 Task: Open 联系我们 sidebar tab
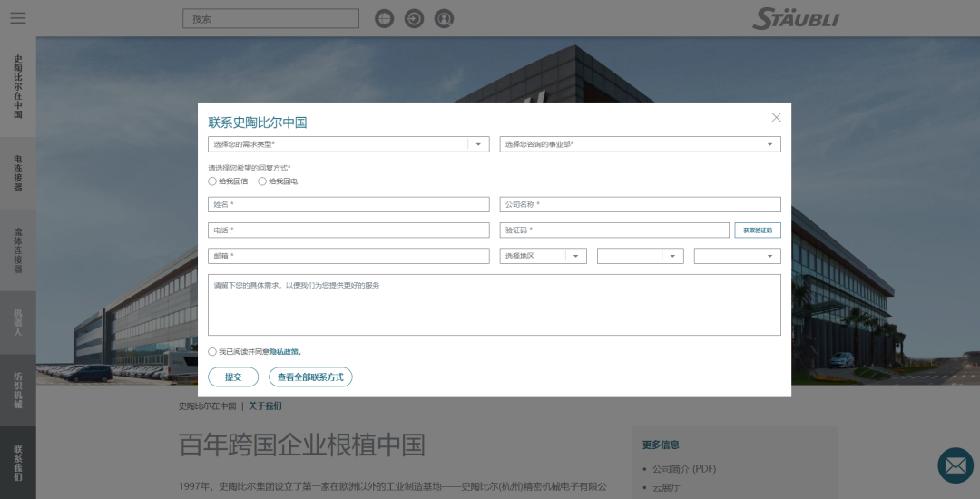(18, 463)
